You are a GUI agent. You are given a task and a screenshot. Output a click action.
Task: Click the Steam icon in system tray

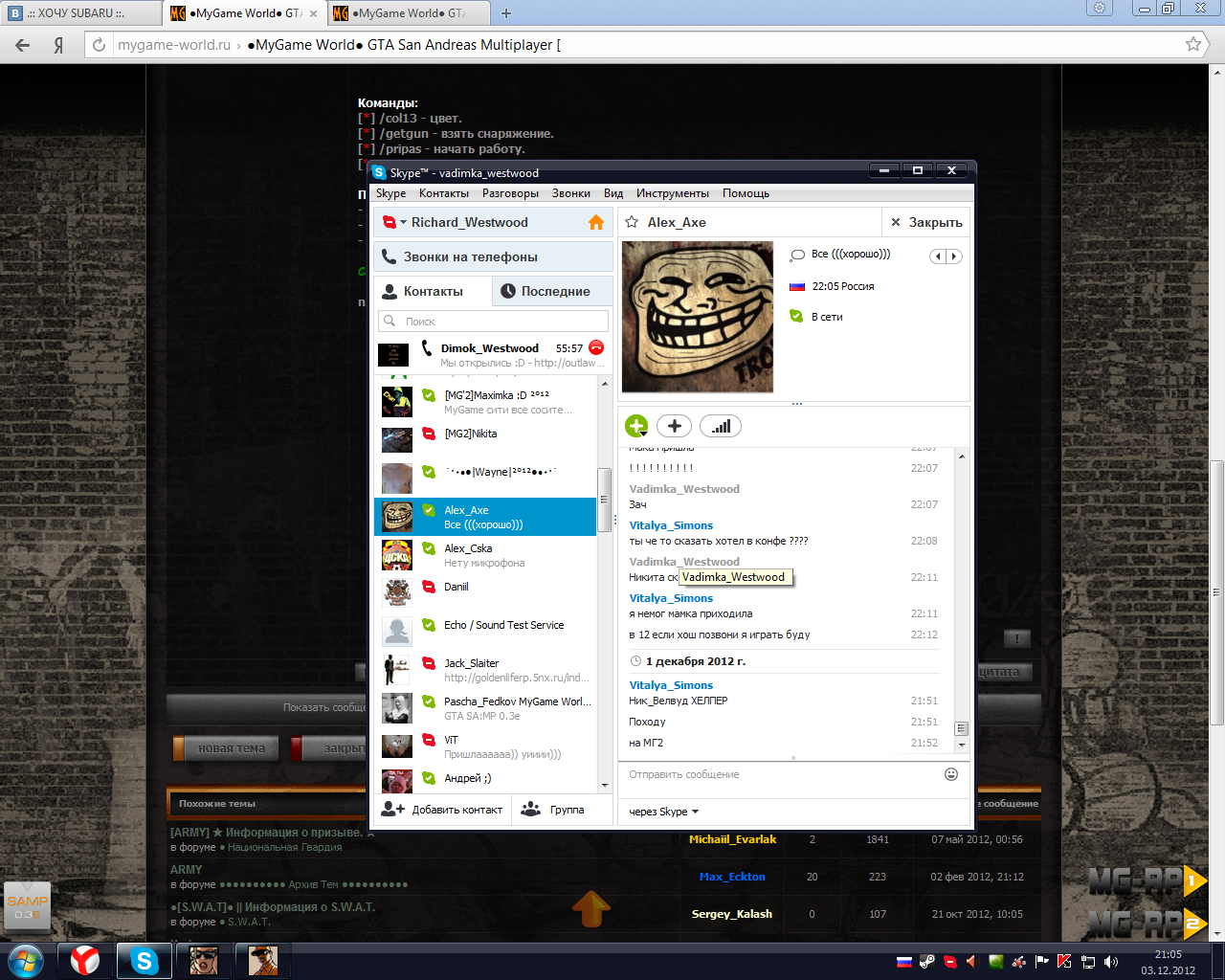tap(926, 962)
